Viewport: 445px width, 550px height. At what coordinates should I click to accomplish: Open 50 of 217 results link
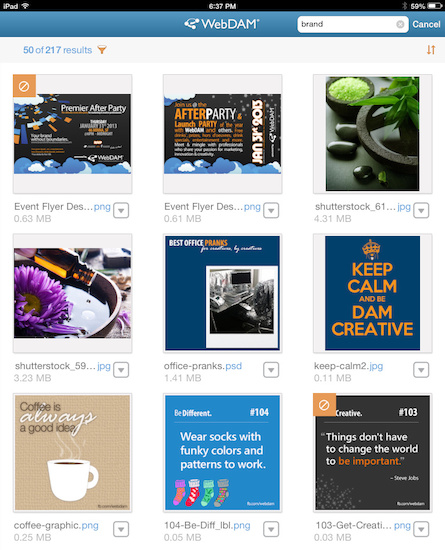tap(58, 50)
